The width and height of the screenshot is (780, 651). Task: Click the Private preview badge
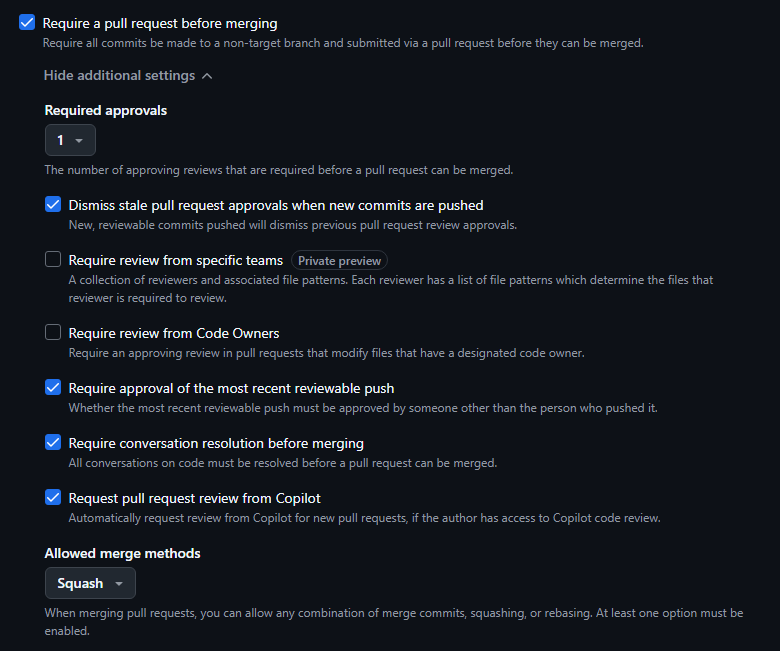pyautogui.click(x=339, y=261)
